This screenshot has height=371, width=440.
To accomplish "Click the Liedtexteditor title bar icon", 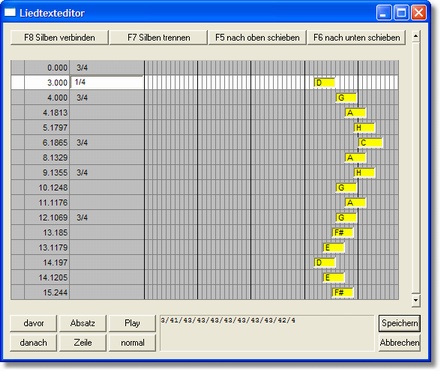I will tap(10, 13).
